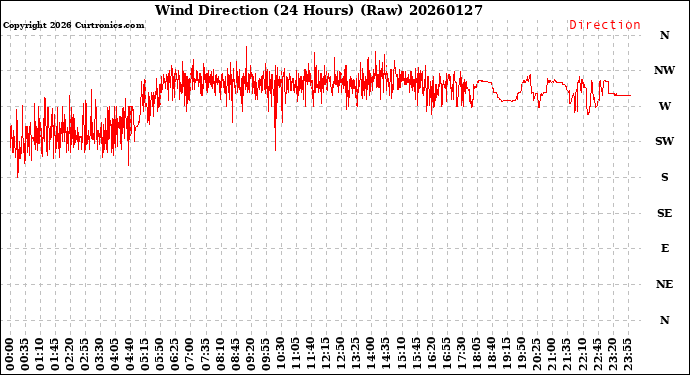Click the "Copyright 2026 Curtronics.com" text
The image size is (690, 375).
(x=73, y=25)
